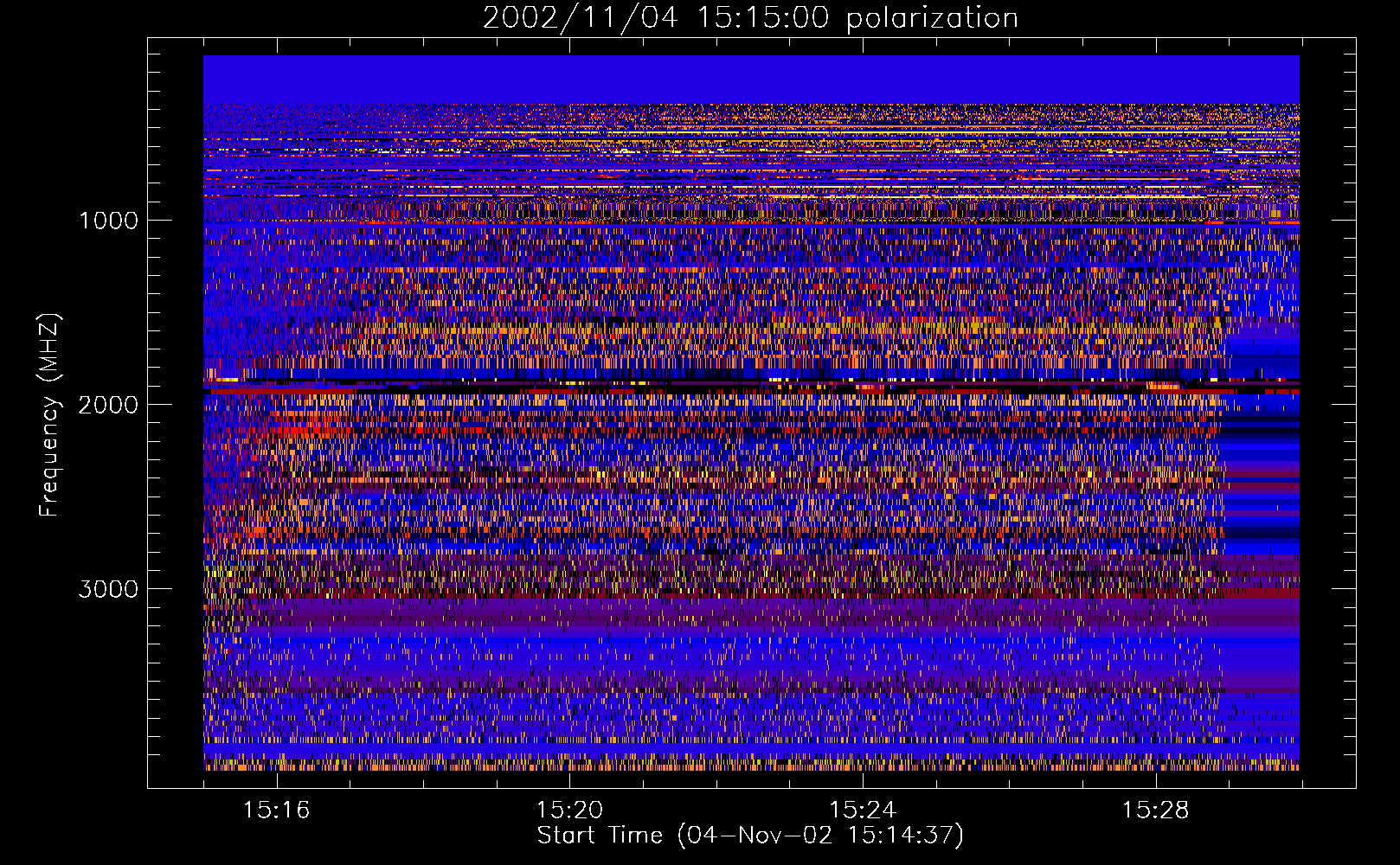Click the 15:24 time tick label
The height and width of the screenshot is (865, 1400).
click(863, 811)
